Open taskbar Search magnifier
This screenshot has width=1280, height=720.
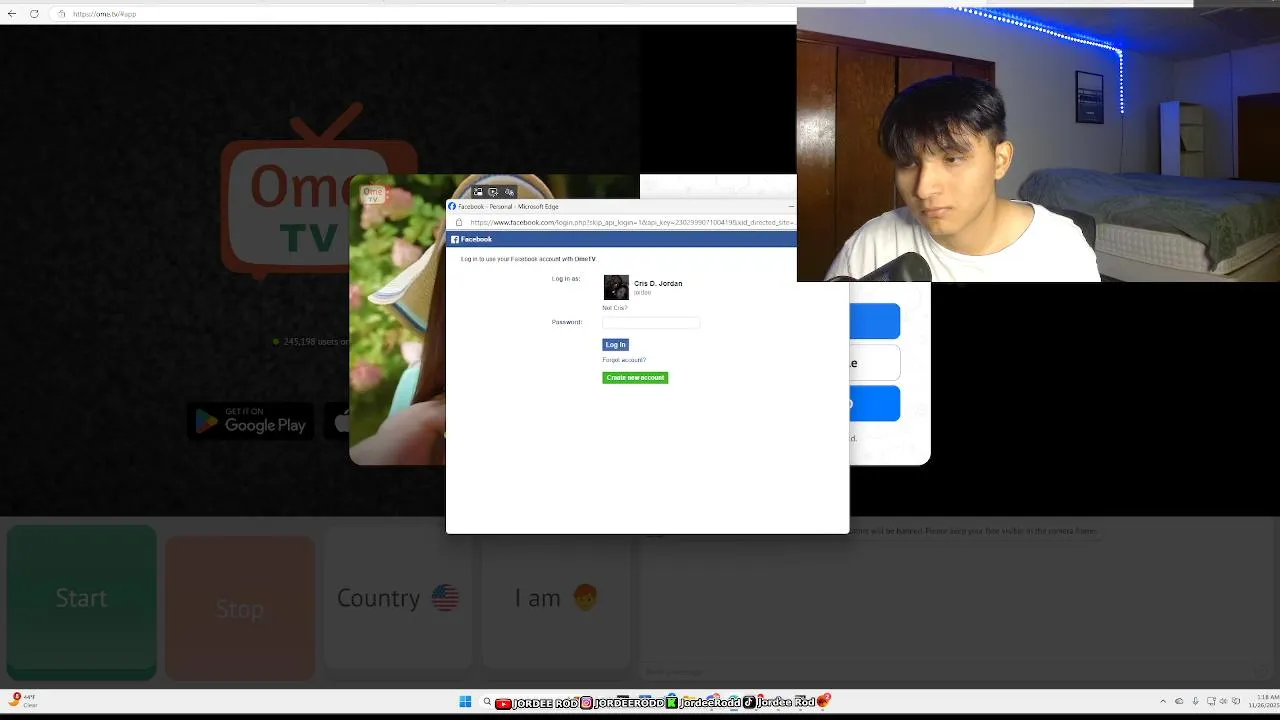[x=487, y=702]
